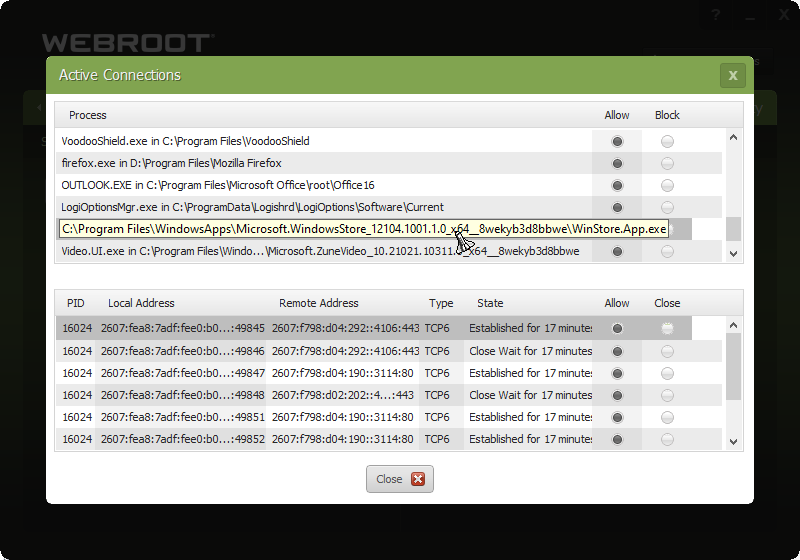Close connection on local port 49845
The image size is (800, 560).
pos(667,328)
